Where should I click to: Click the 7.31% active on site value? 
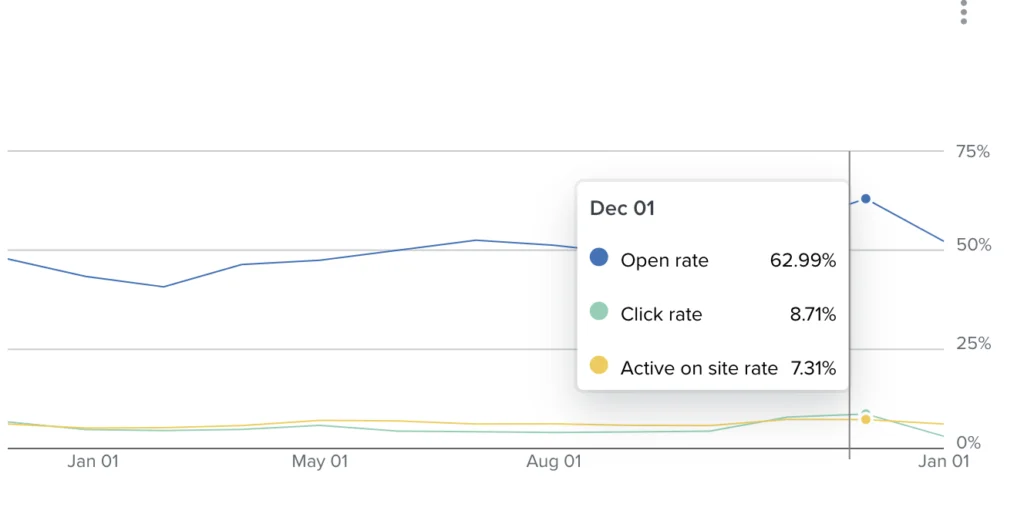pyautogui.click(x=813, y=368)
